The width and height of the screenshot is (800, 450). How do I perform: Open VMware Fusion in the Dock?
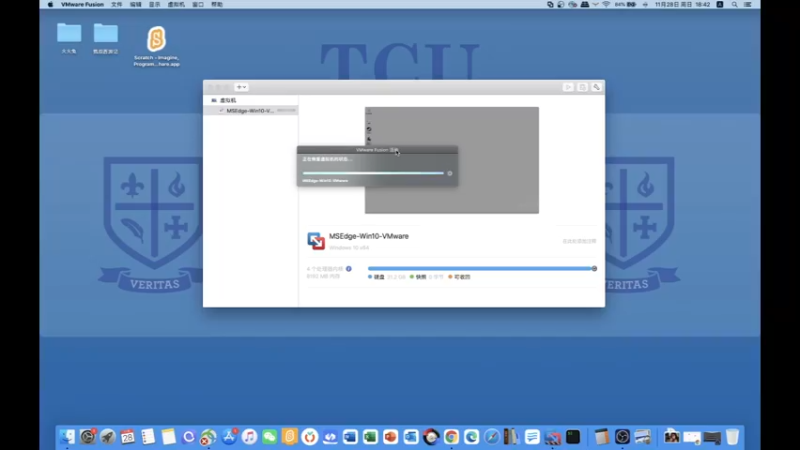[553, 437]
